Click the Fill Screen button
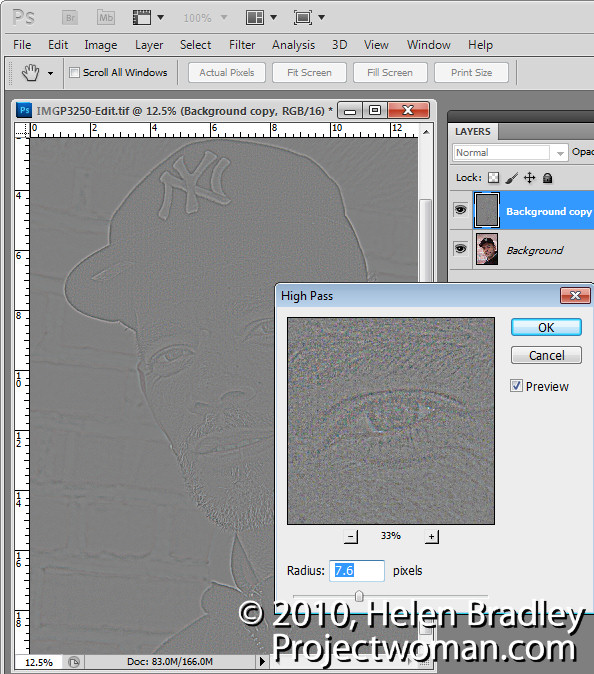This screenshot has height=674, width=594. tap(390, 73)
